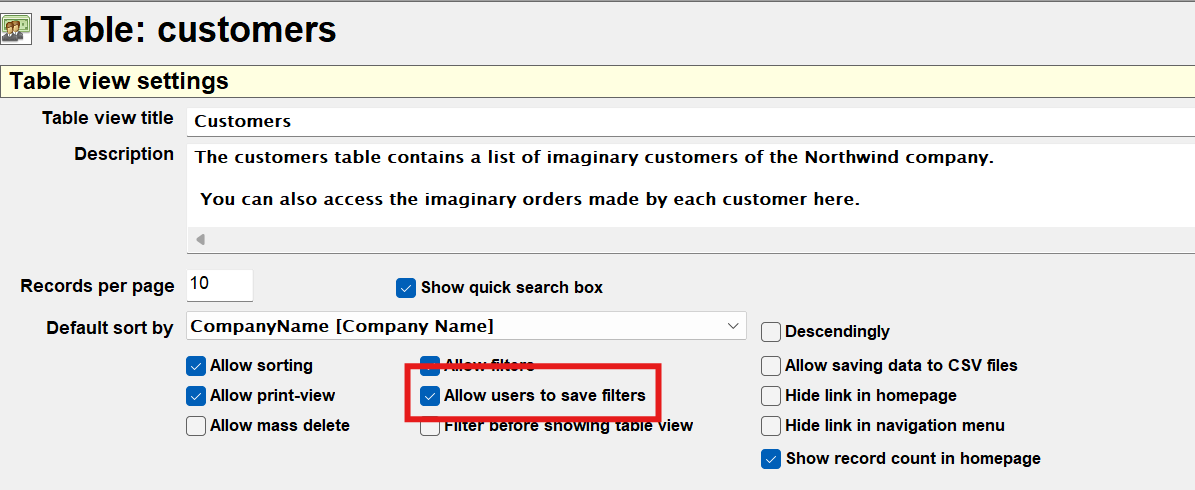
Task: Open the Default sort by dropdown
Action: click(x=466, y=326)
